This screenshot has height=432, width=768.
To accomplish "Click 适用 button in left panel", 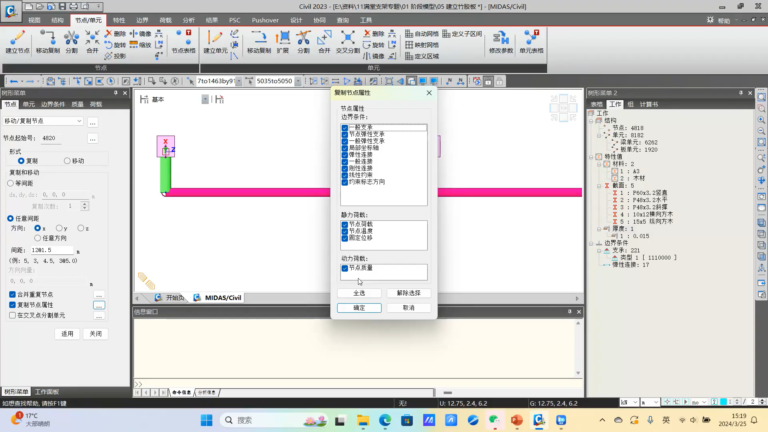I will (67, 334).
